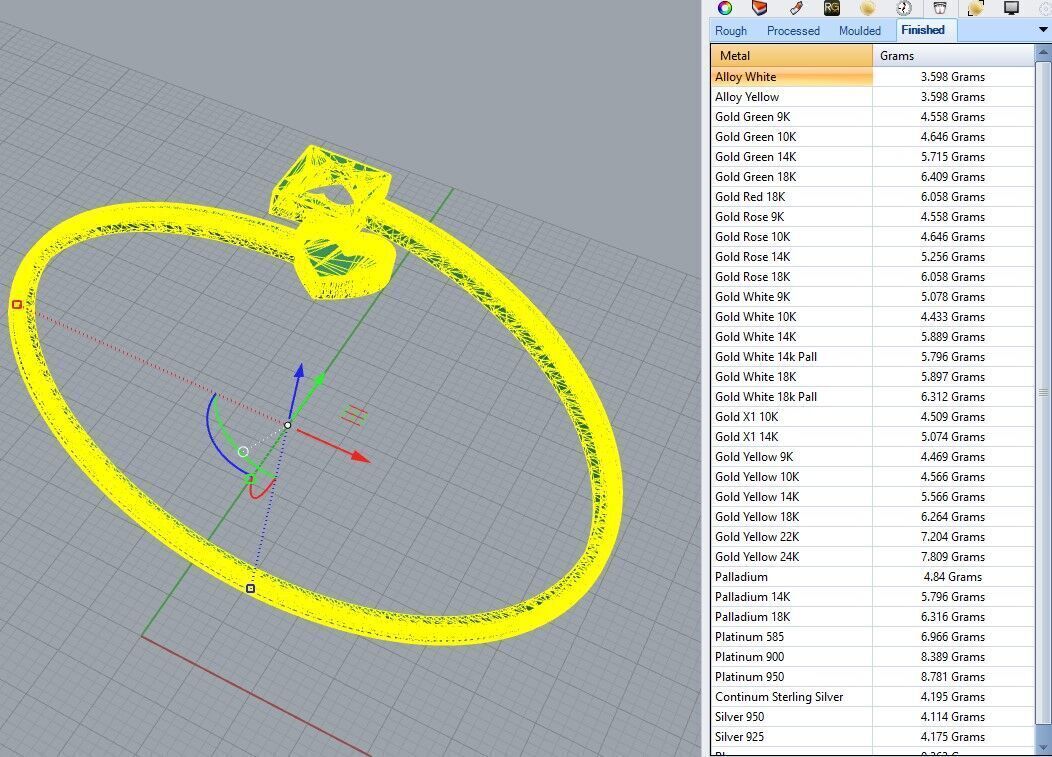Select the Gold Green 10K row
This screenshot has width=1052, height=757.
point(873,137)
